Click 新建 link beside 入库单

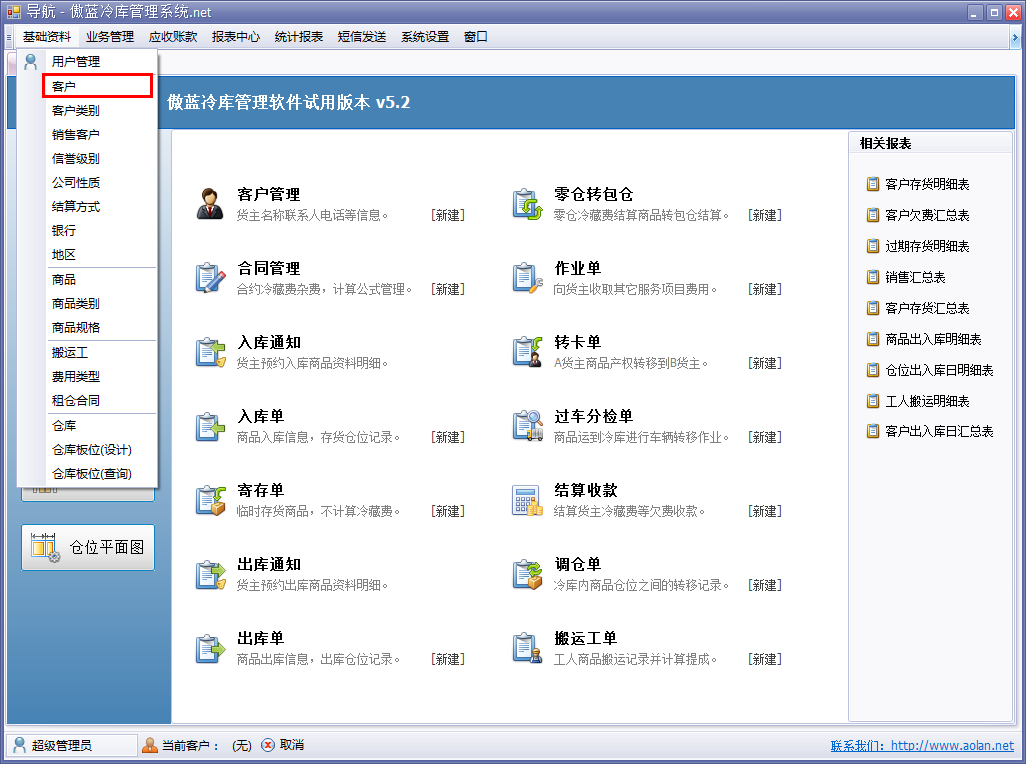coord(448,437)
